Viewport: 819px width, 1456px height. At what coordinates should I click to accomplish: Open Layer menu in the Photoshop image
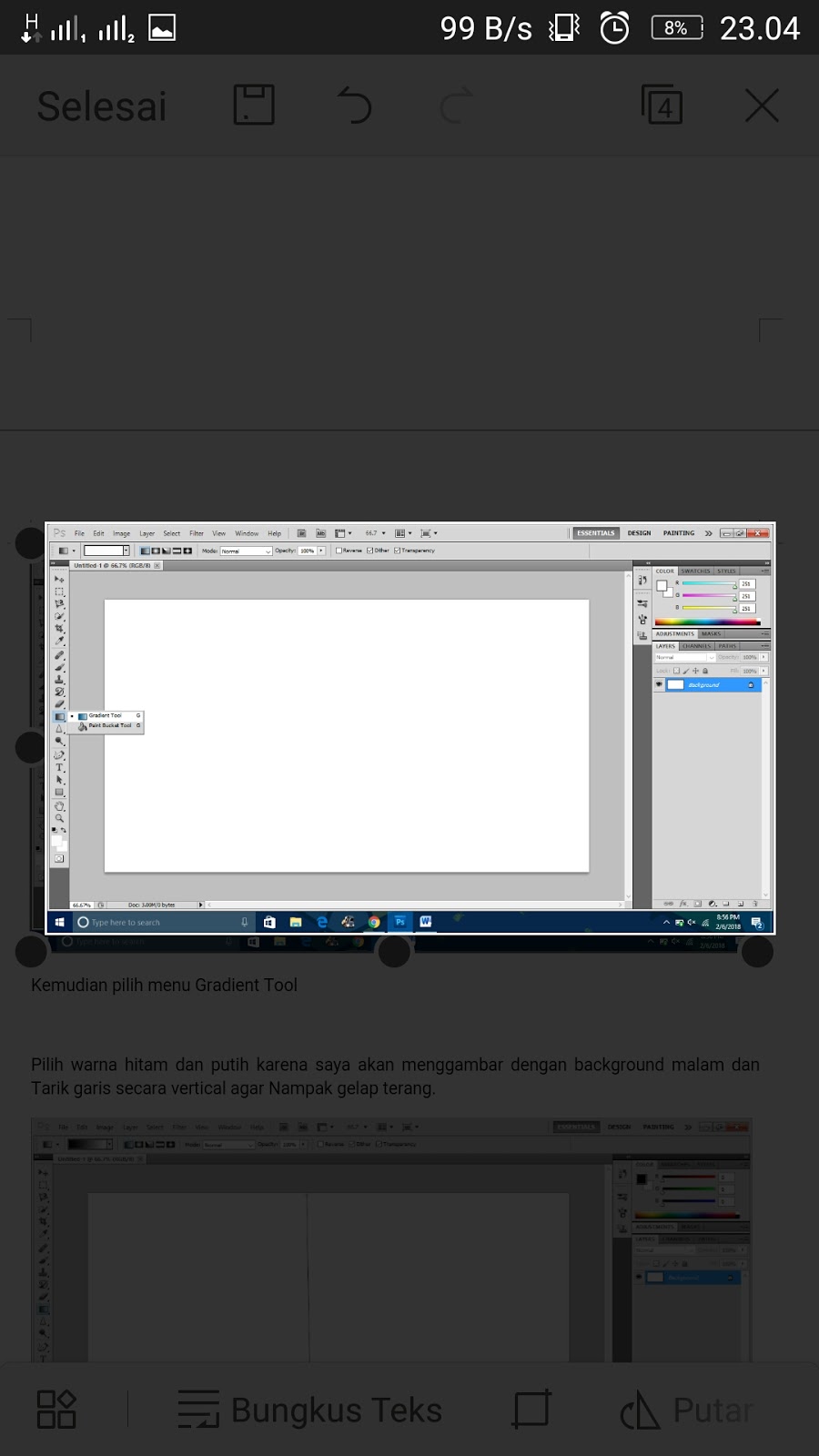tap(147, 533)
